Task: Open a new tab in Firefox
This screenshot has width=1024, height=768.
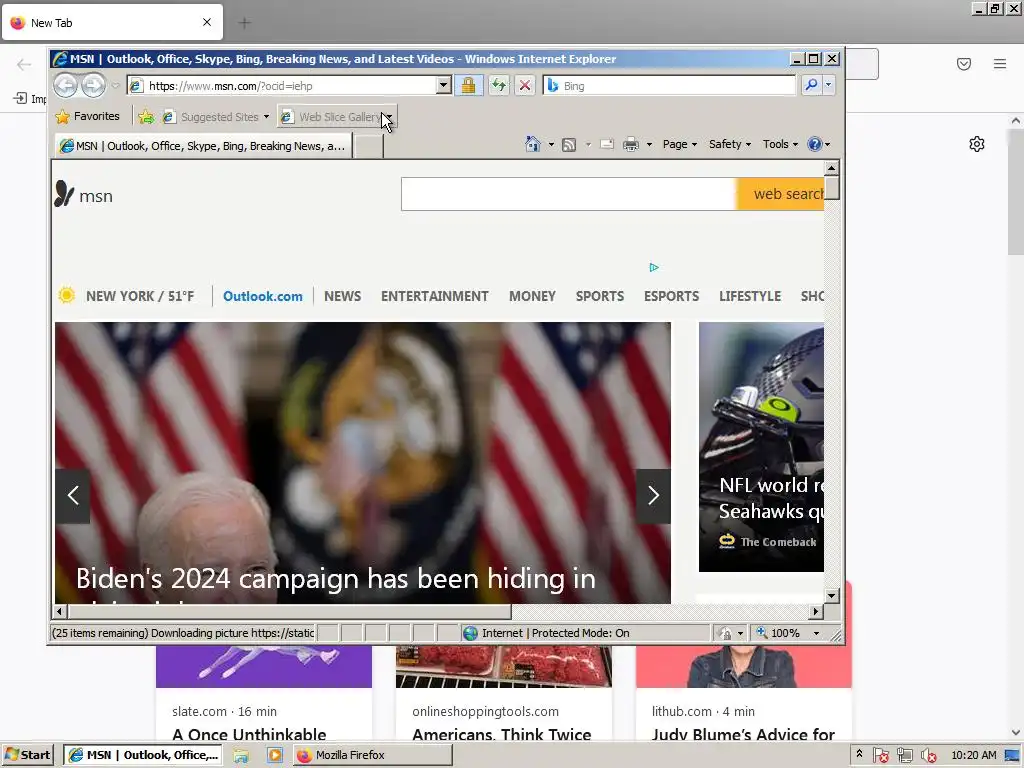Action: click(x=245, y=23)
